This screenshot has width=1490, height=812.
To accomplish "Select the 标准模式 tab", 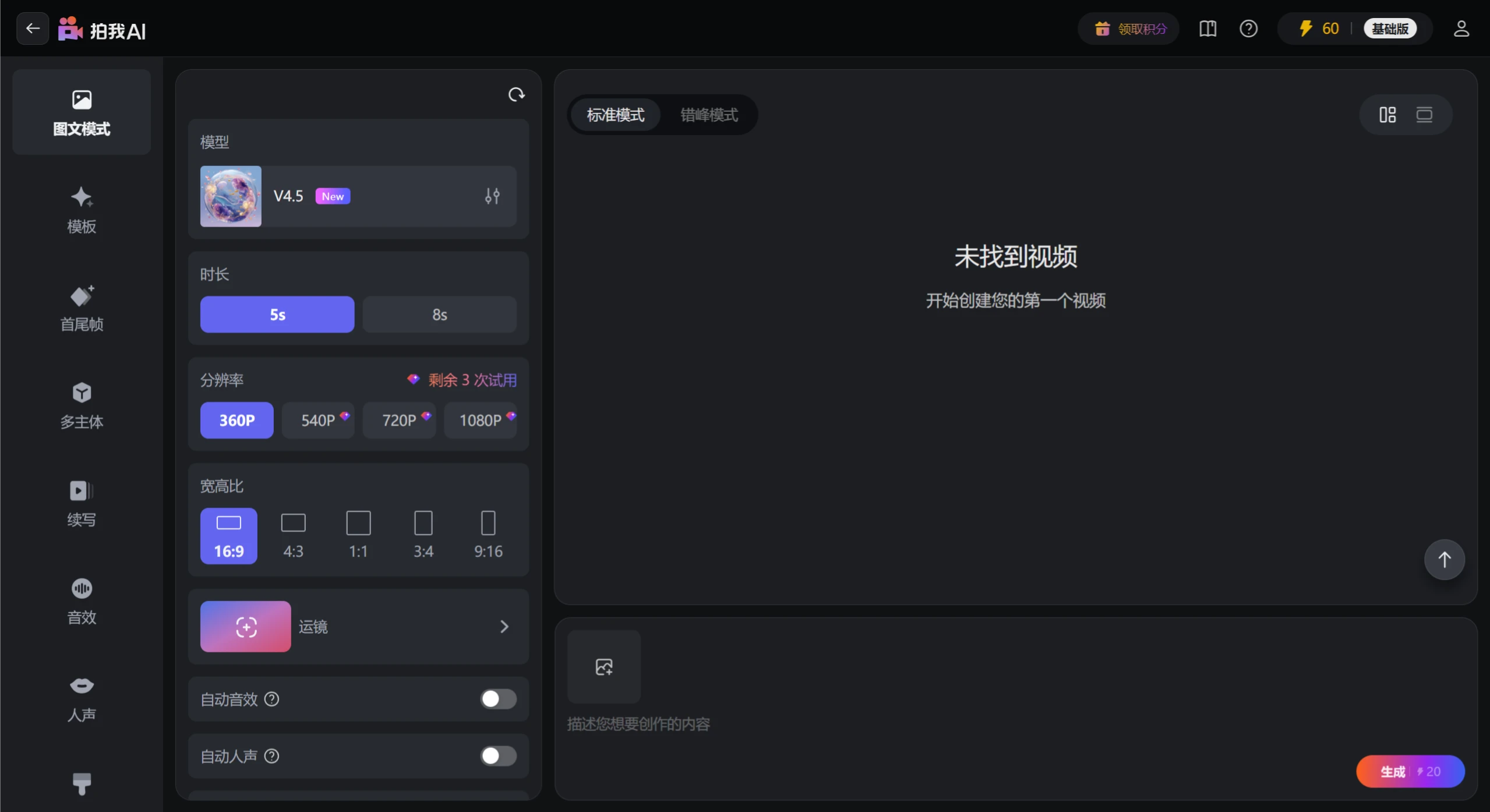I will [615, 114].
